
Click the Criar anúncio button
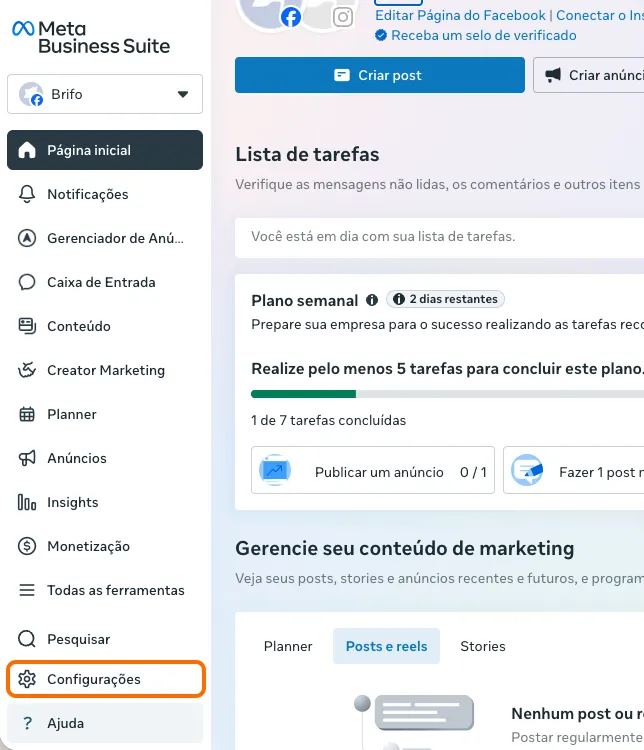pos(589,75)
